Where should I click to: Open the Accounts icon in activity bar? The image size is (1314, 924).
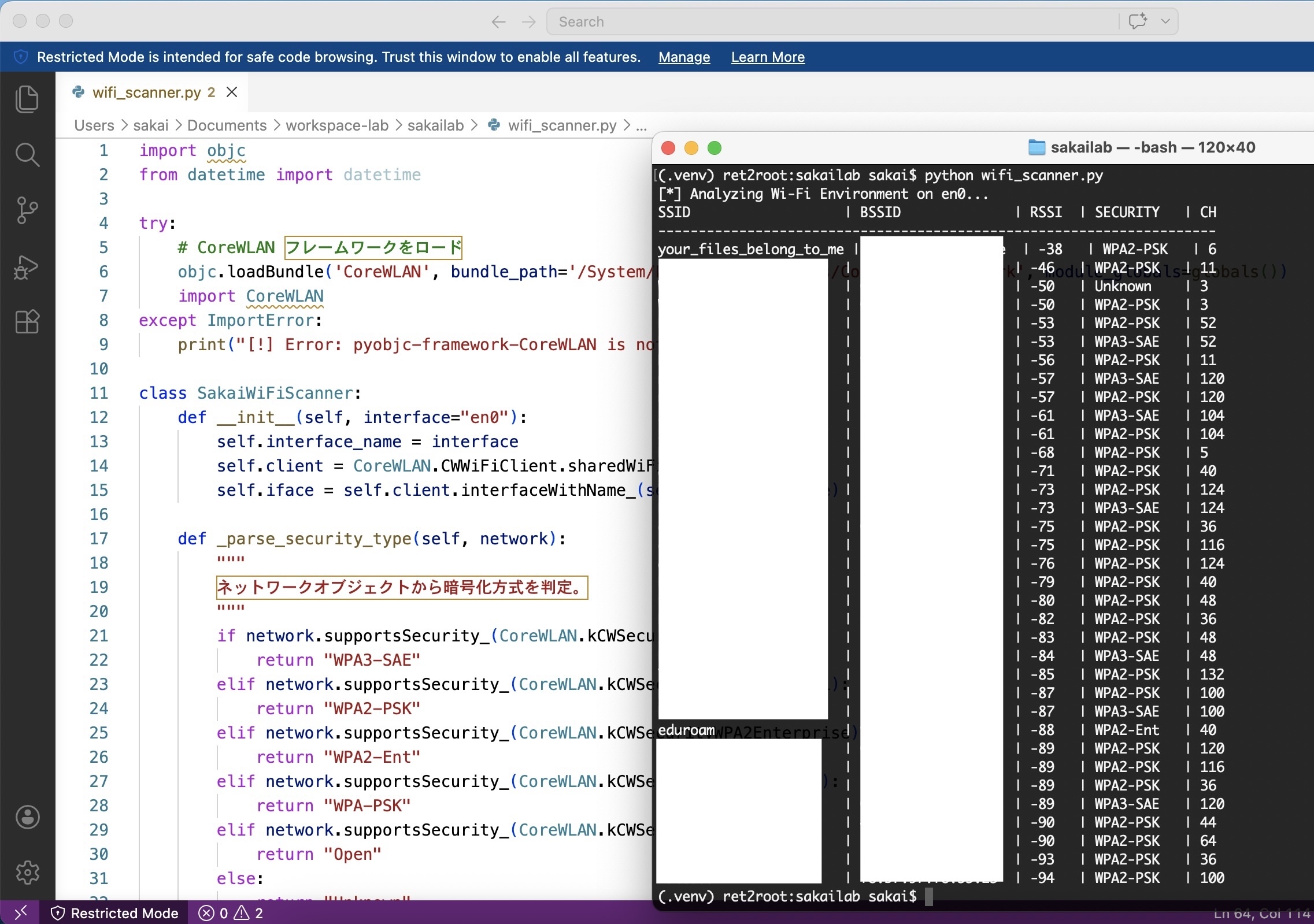point(27,817)
